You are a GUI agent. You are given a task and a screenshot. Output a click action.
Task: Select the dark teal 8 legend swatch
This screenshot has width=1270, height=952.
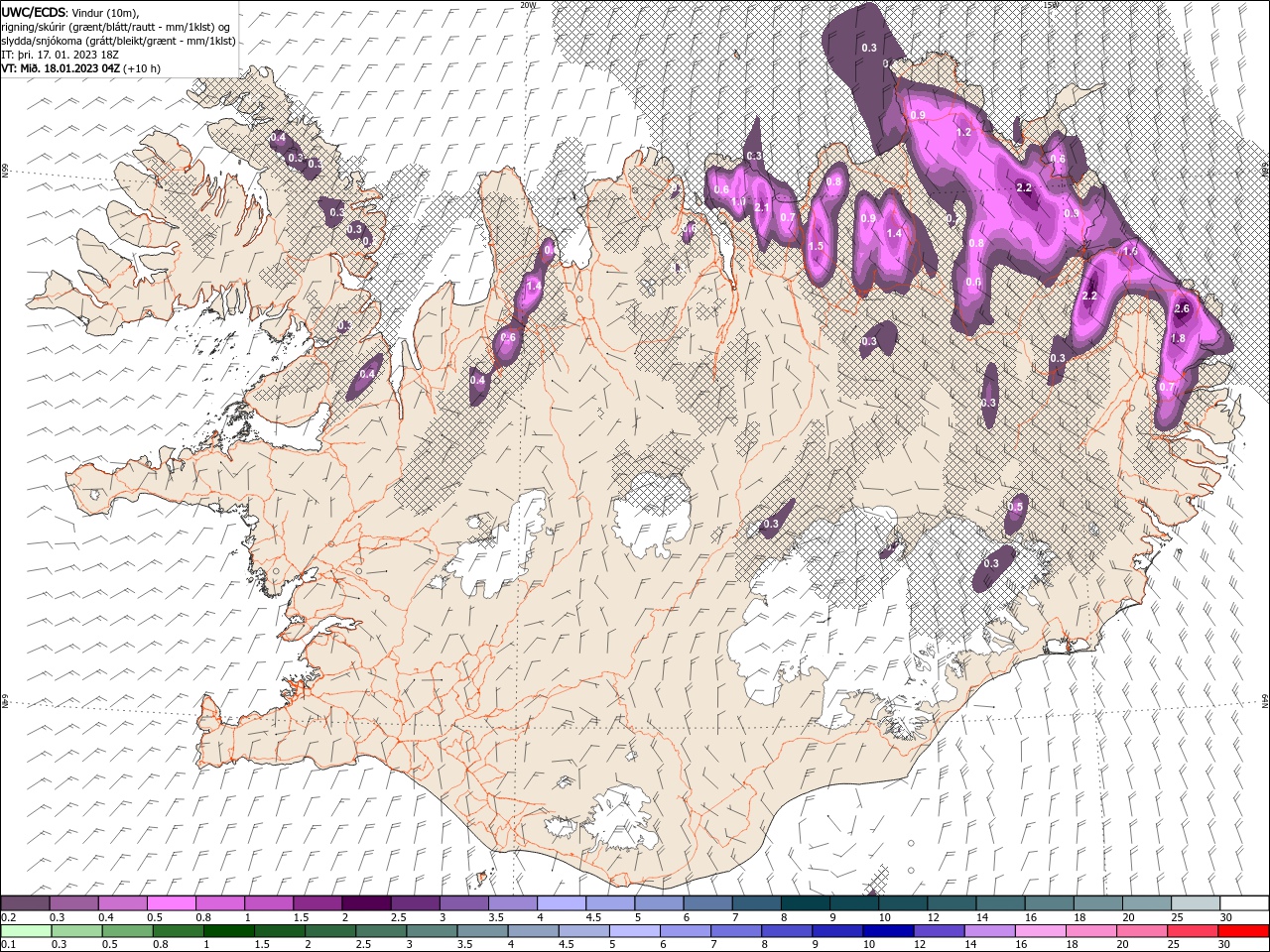point(805,903)
